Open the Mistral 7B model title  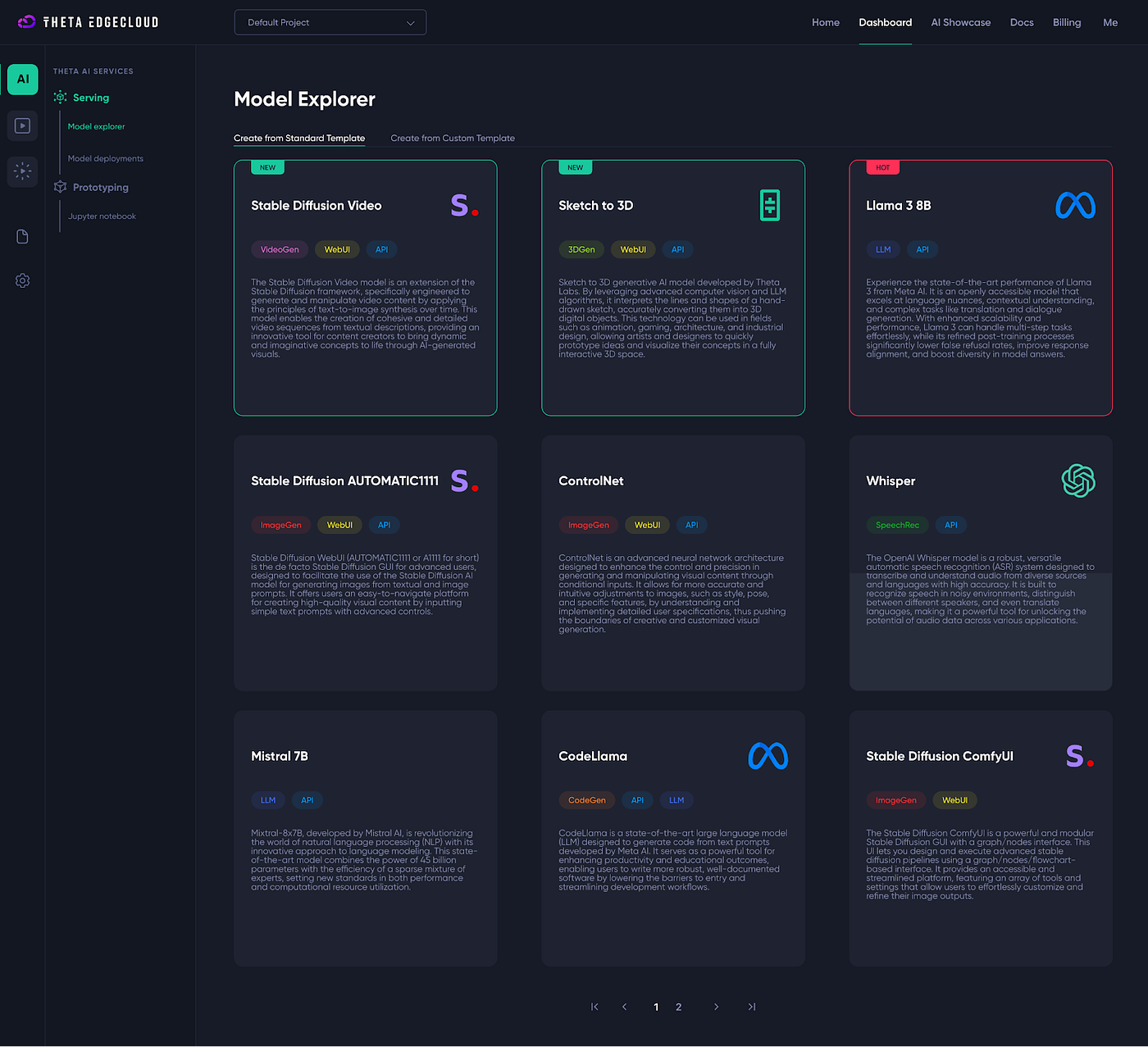click(280, 757)
